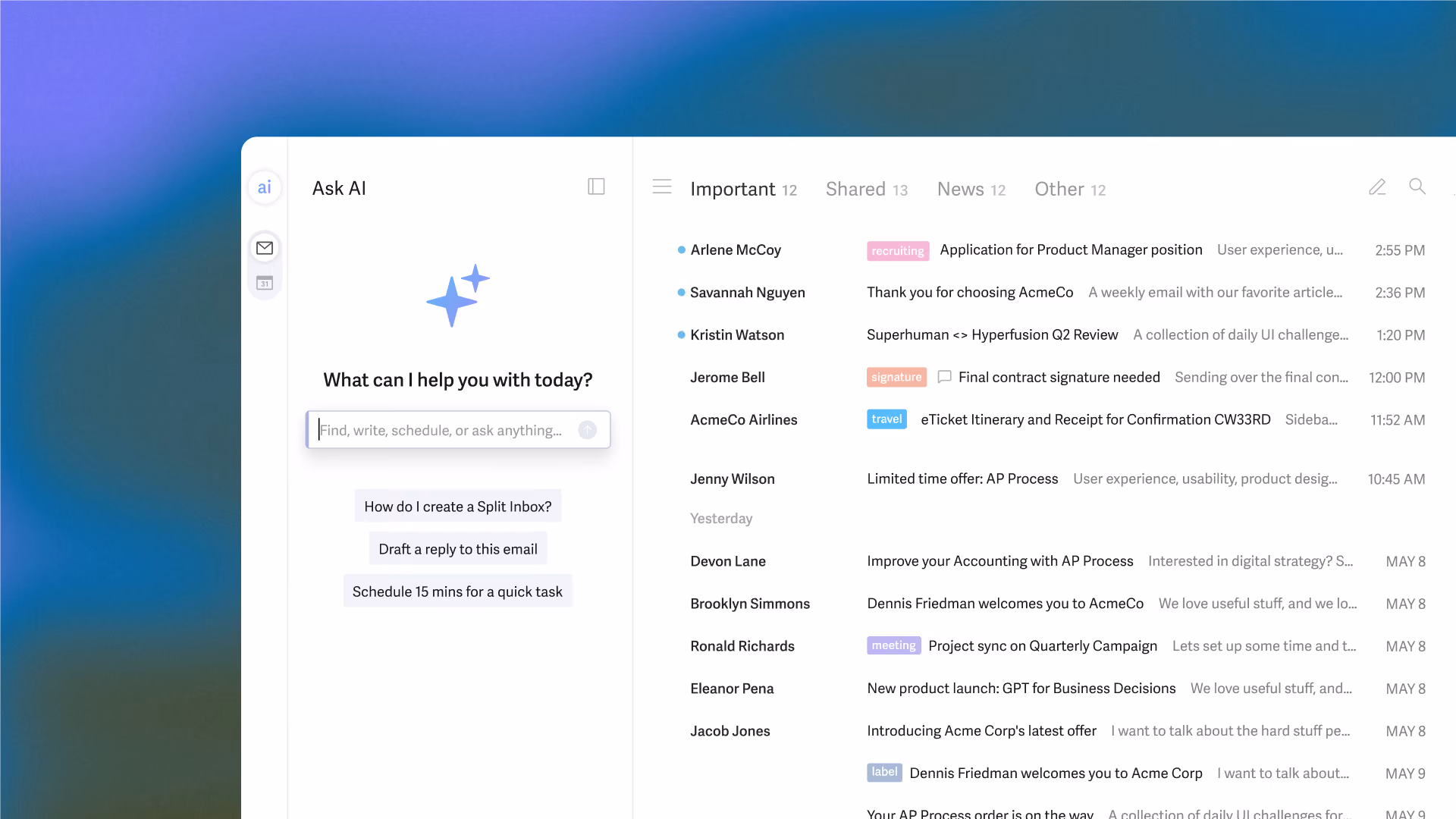
Task: Open the eTicket Itinerary and Receipt email
Action: coord(1095,419)
